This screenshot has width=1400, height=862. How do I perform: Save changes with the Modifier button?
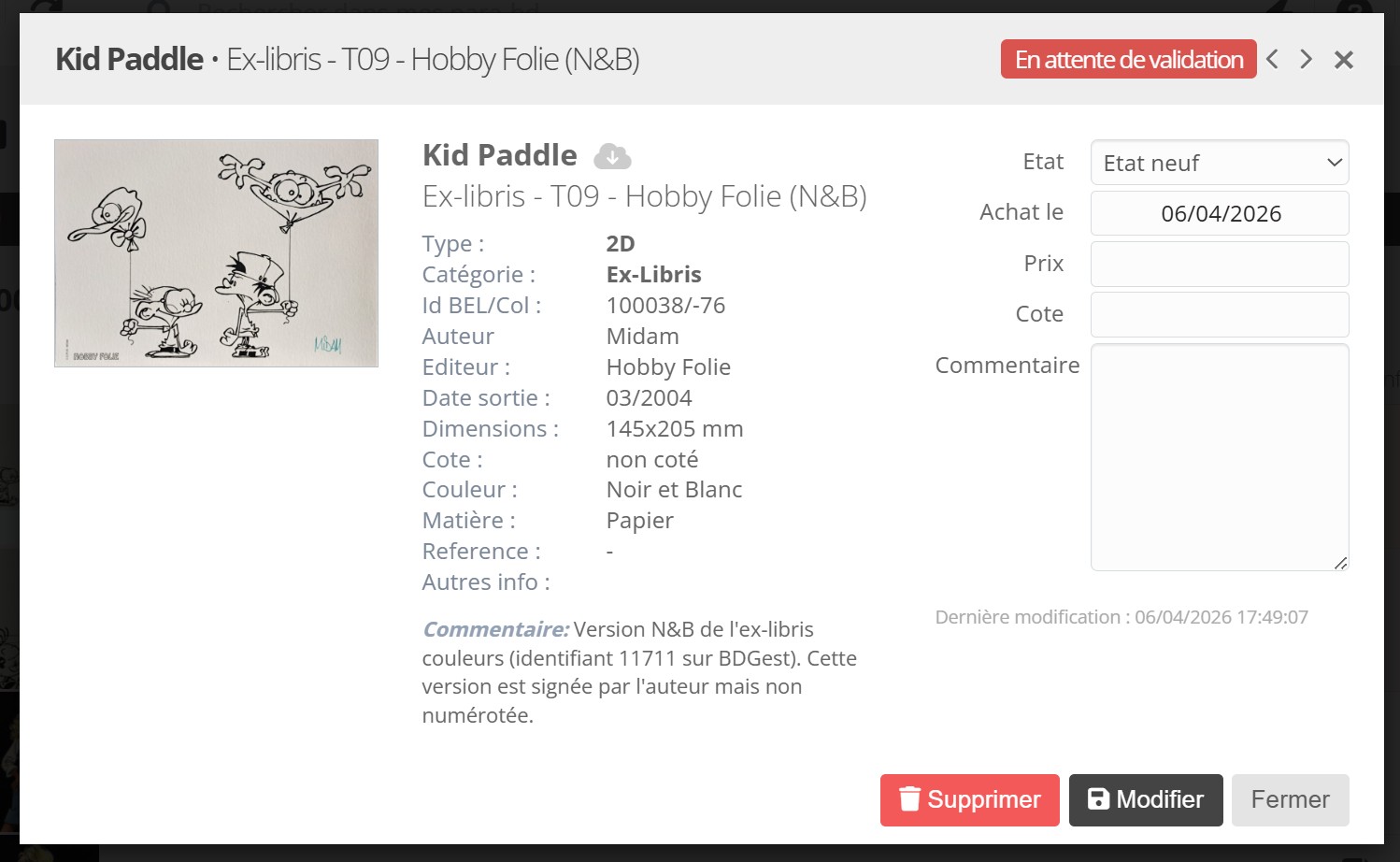click(1145, 799)
